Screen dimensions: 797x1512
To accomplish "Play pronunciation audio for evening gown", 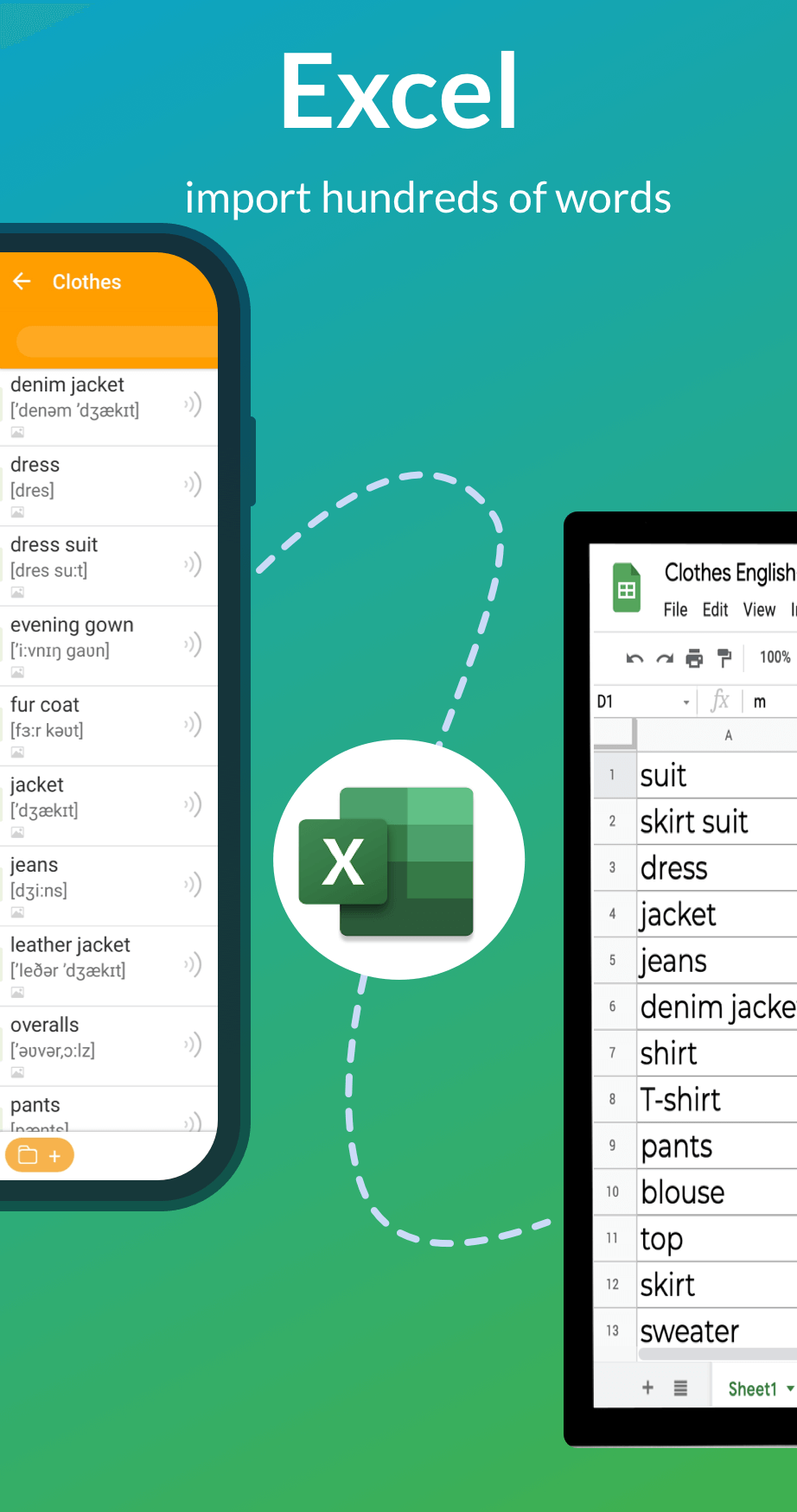I will tap(193, 645).
